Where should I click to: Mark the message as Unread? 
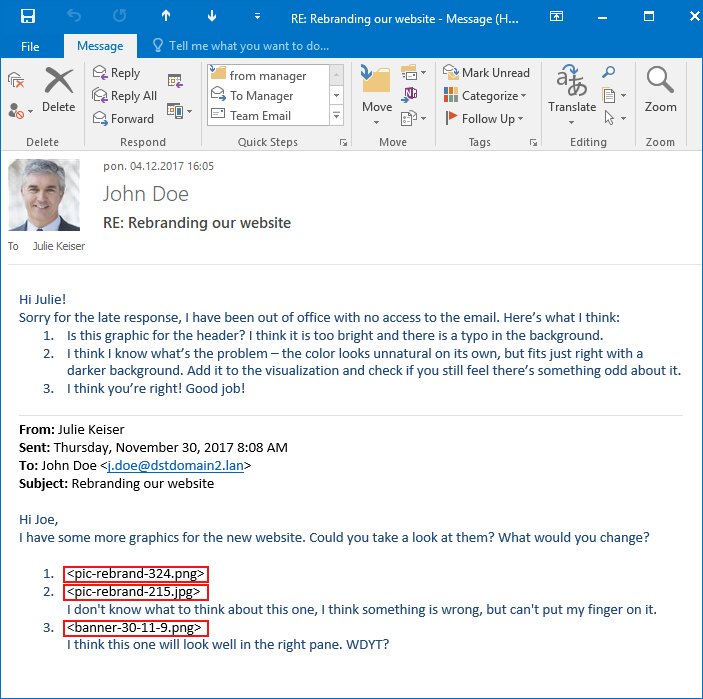(486, 72)
